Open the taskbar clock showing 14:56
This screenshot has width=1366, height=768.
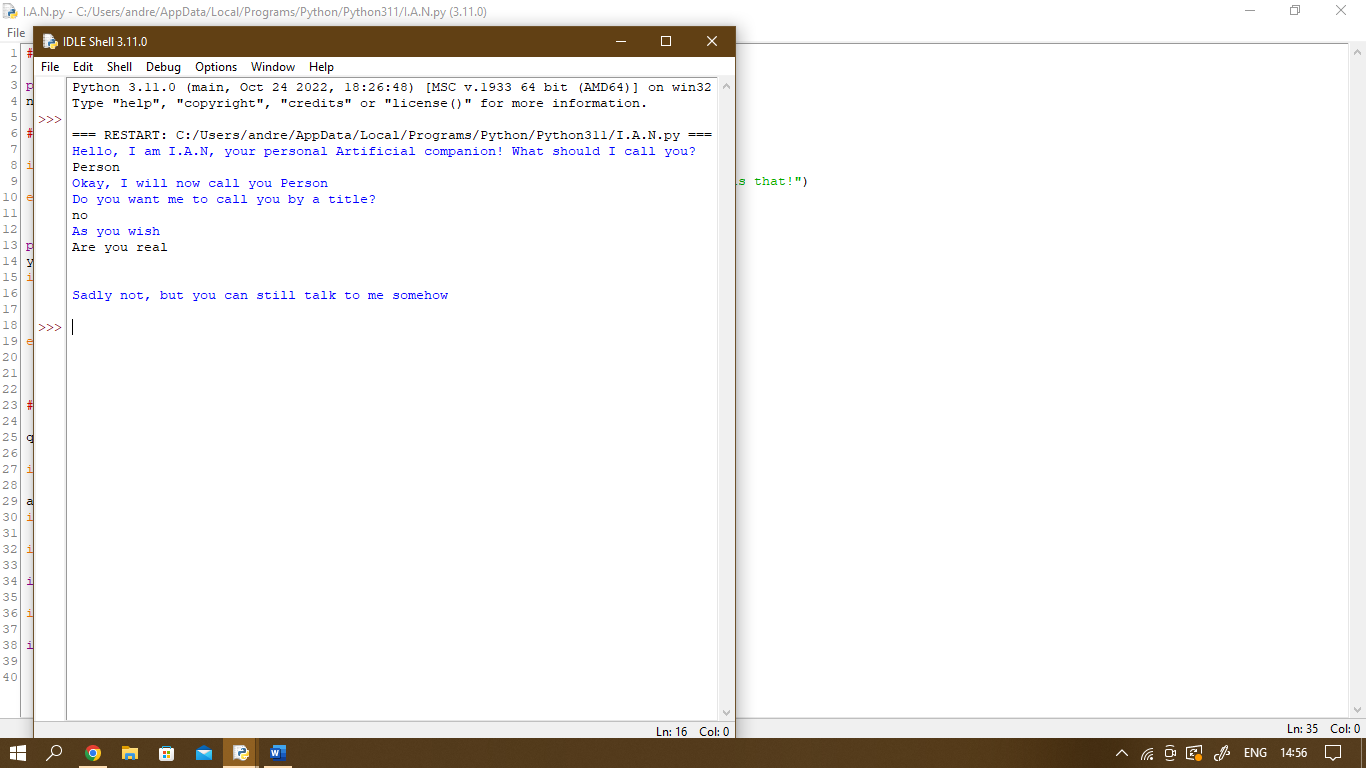[x=1293, y=753]
